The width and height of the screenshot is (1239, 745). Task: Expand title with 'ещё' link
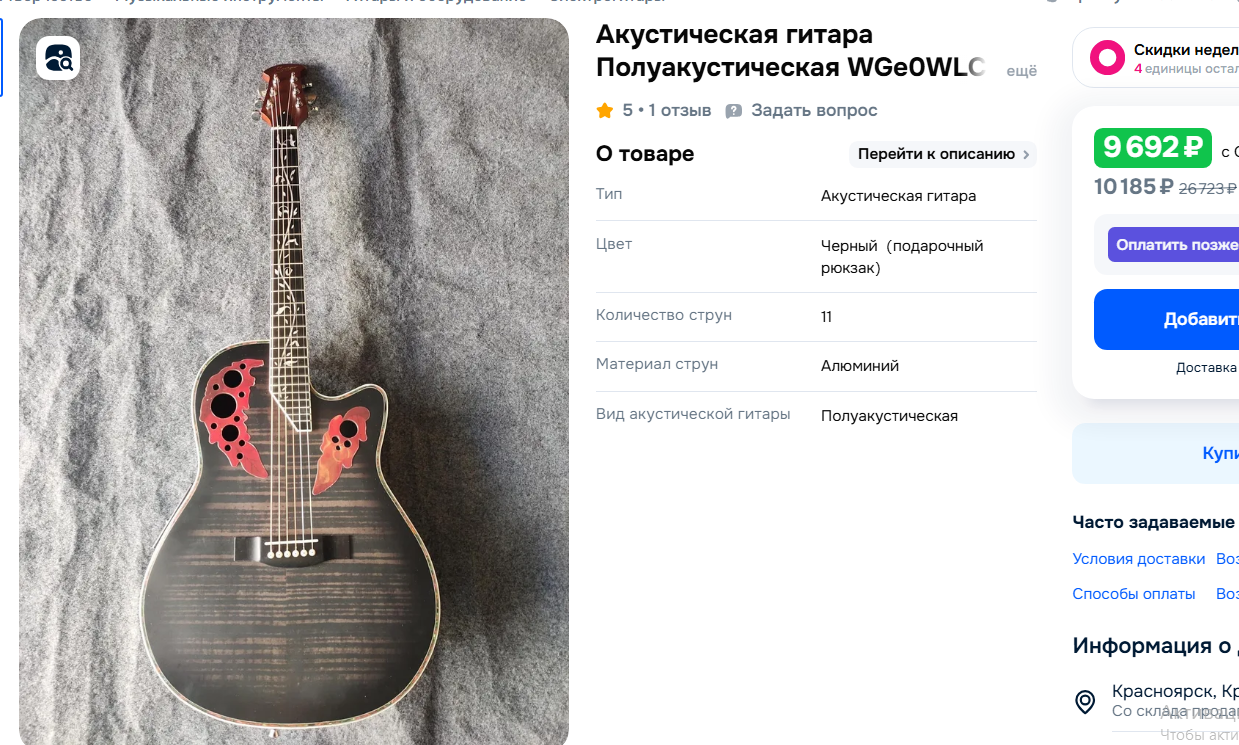pos(1021,71)
